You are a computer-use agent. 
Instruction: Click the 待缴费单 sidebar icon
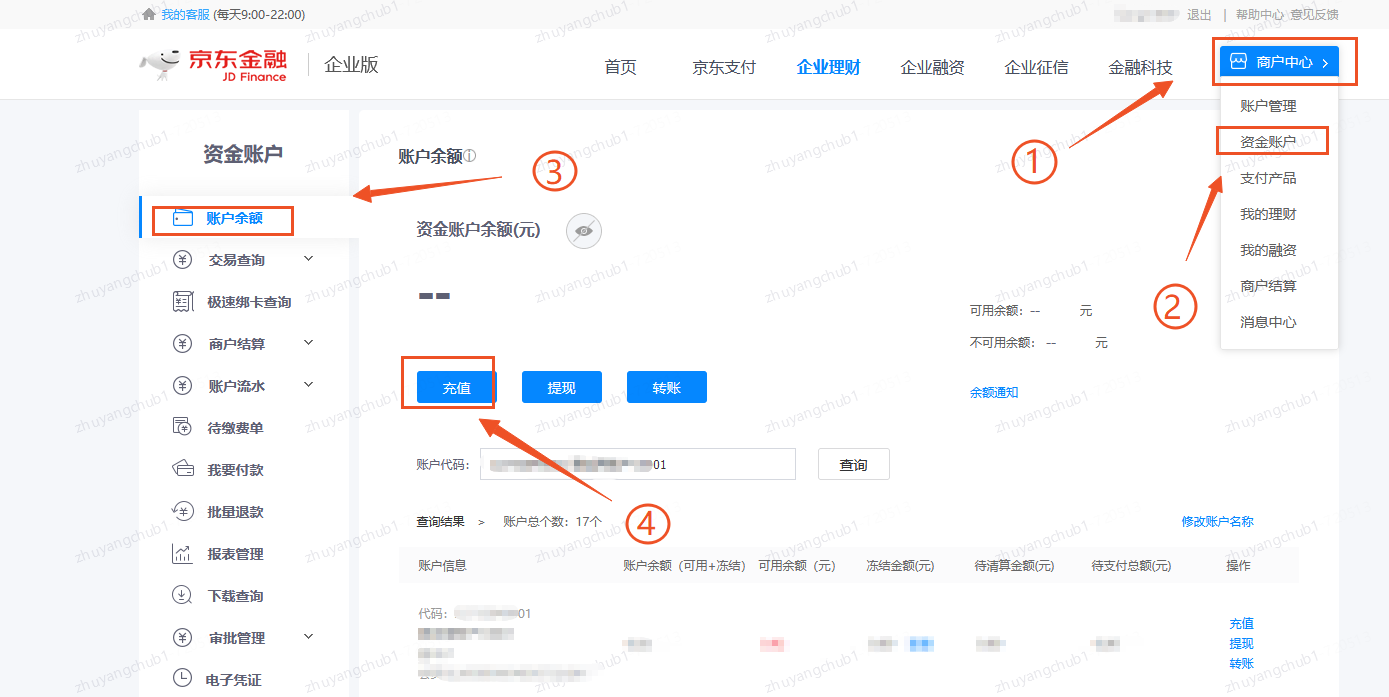(183, 427)
